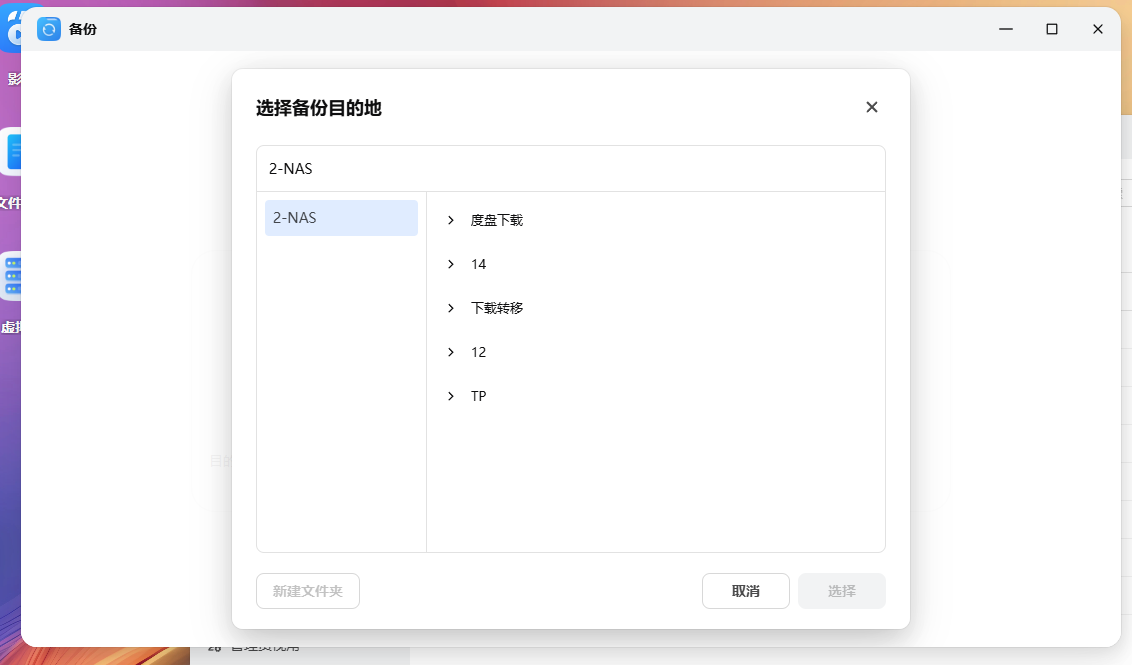This screenshot has width=1132, height=665.
Task: Expand the 下载转移 folder chevron
Action: (450, 308)
